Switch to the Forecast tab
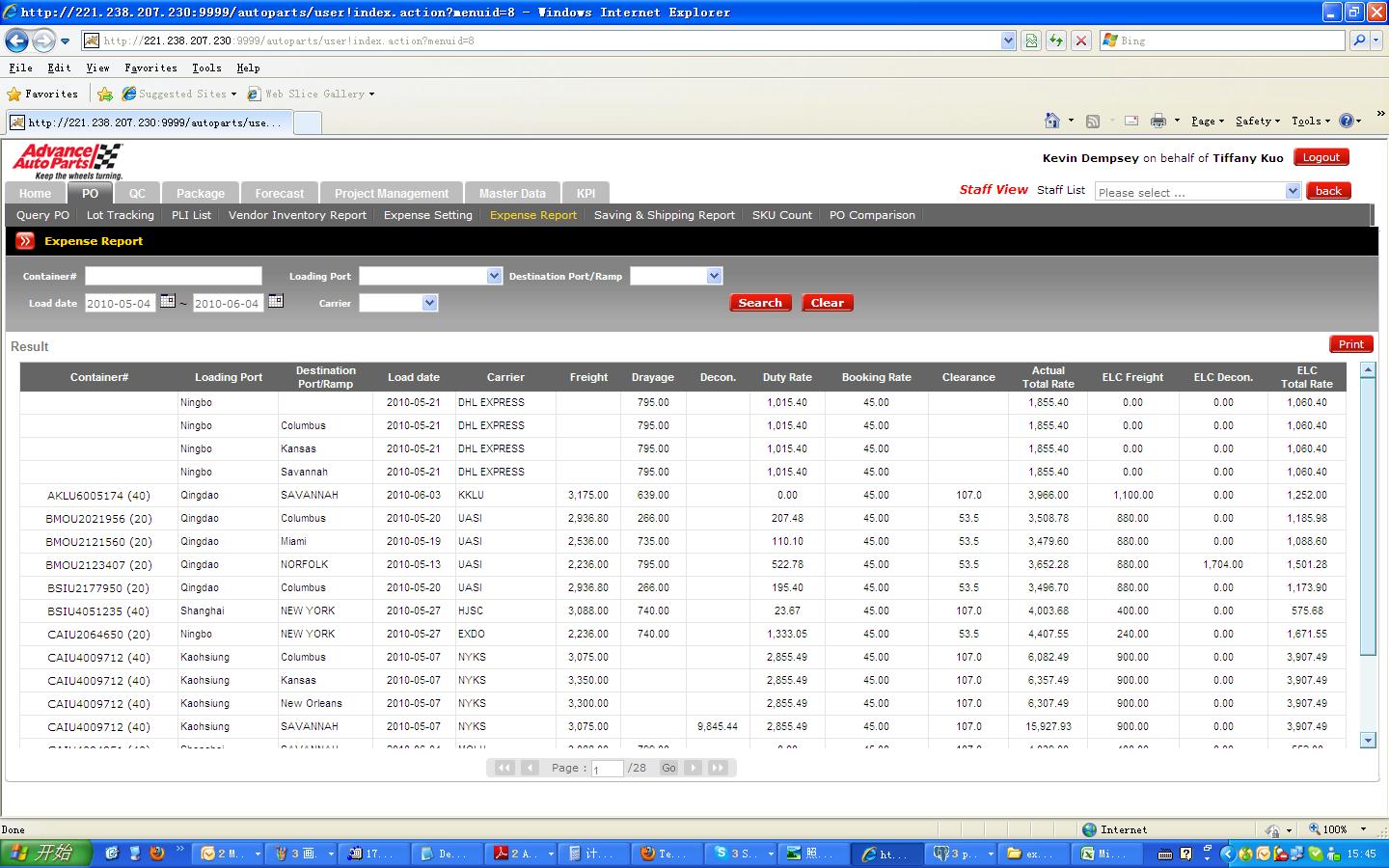Screen dimensions: 1389x868 pos(279,193)
